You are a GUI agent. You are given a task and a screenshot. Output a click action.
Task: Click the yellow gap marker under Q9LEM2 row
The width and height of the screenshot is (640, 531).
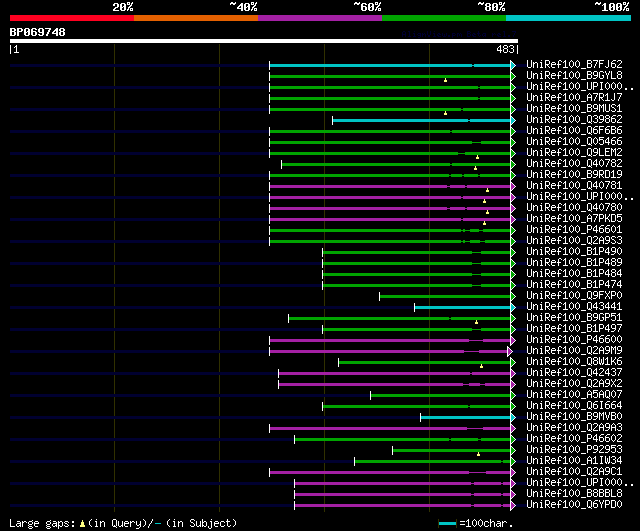coord(477,157)
